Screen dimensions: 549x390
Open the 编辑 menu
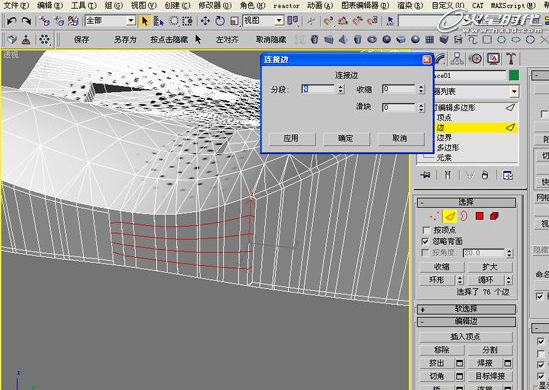point(50,5)
